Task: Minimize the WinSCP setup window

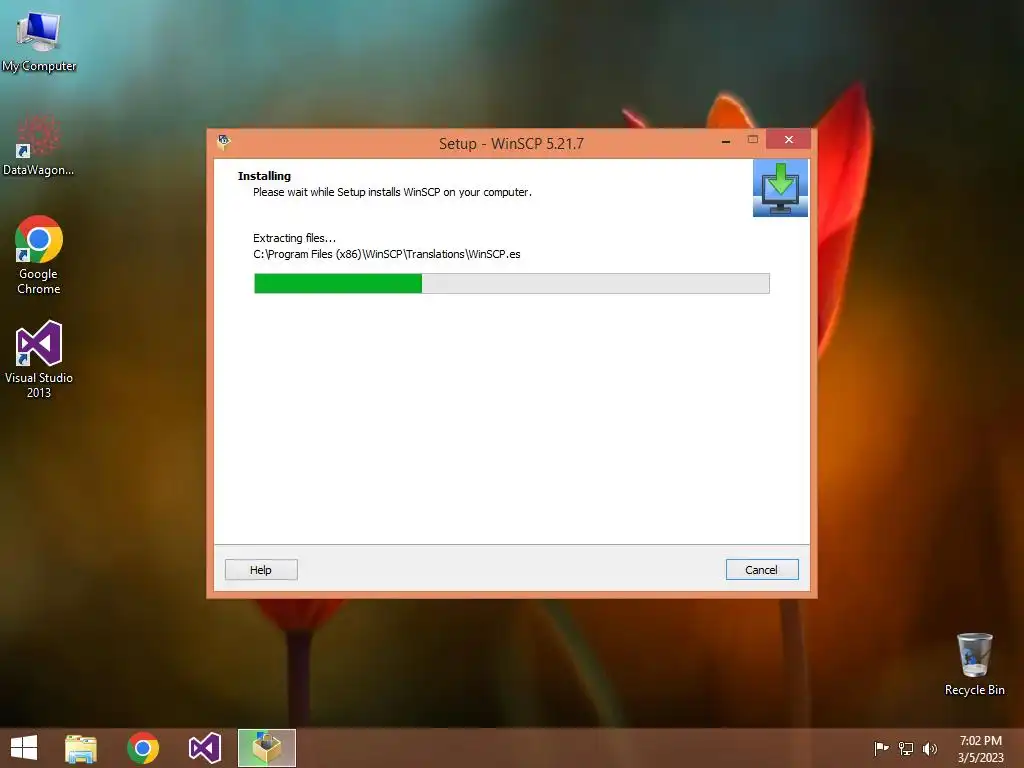Action: pos(726,140)
